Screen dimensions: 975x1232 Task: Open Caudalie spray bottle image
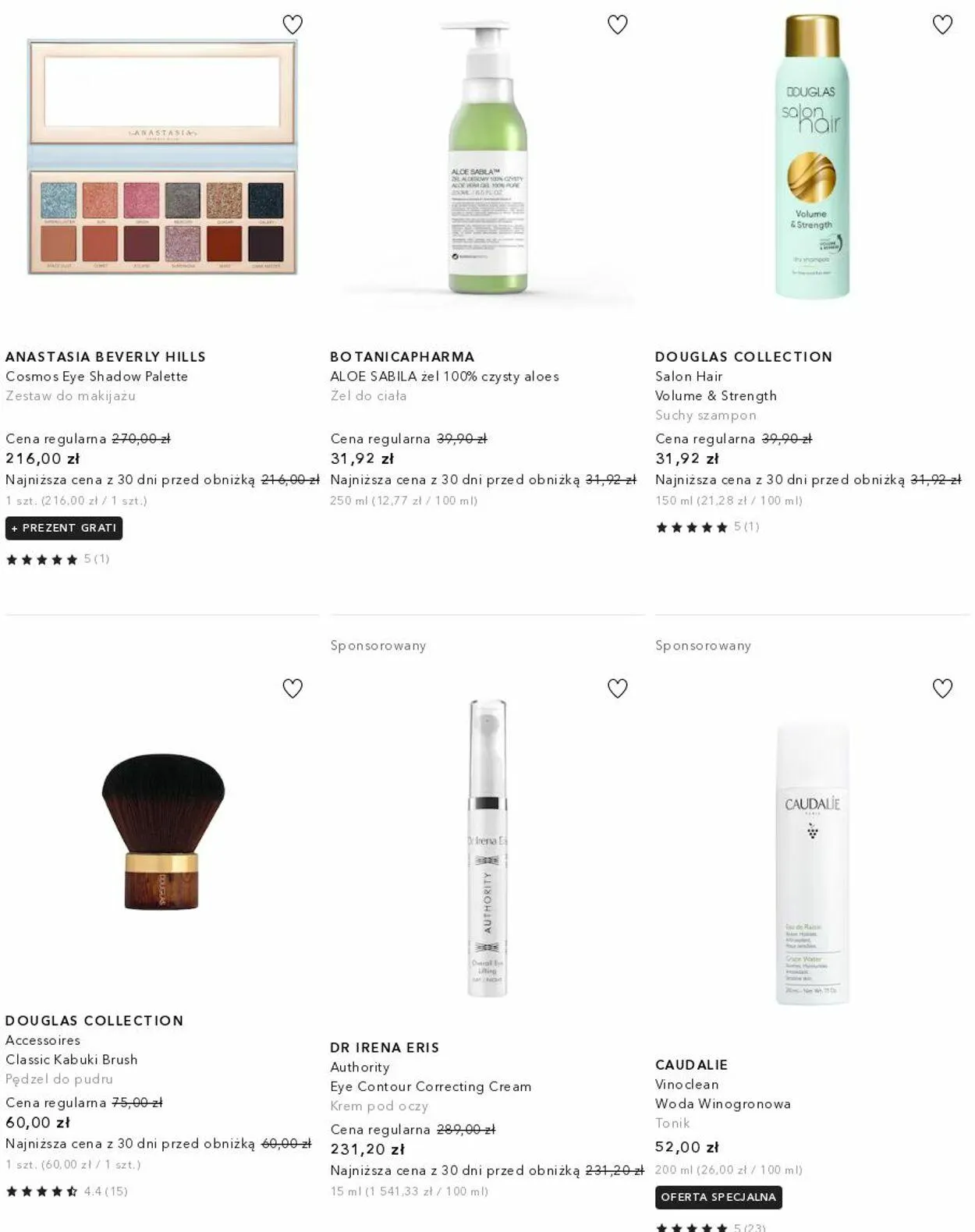812,863
